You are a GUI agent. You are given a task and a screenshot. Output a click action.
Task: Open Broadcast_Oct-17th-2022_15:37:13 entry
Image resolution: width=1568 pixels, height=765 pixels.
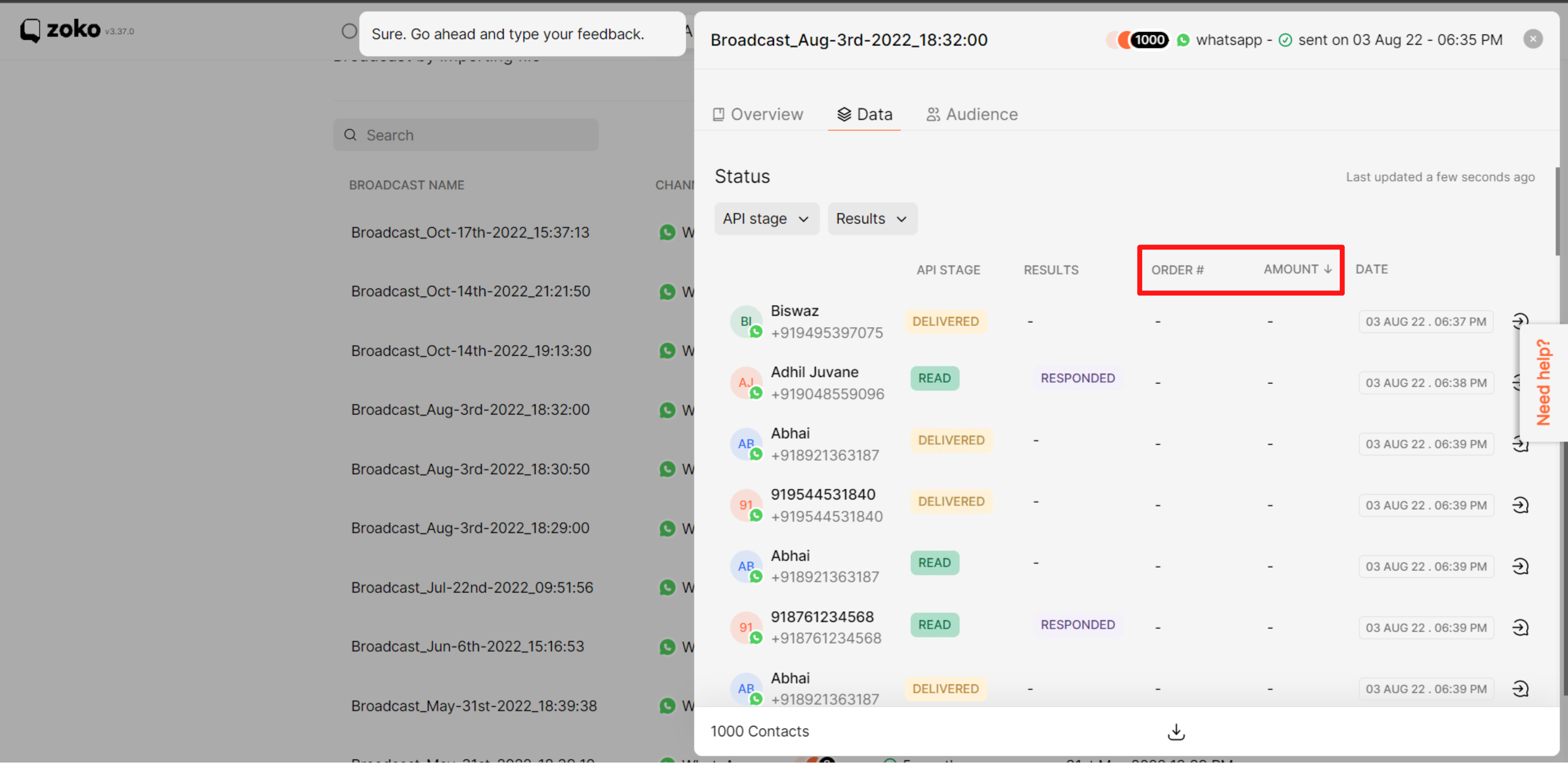470,233
